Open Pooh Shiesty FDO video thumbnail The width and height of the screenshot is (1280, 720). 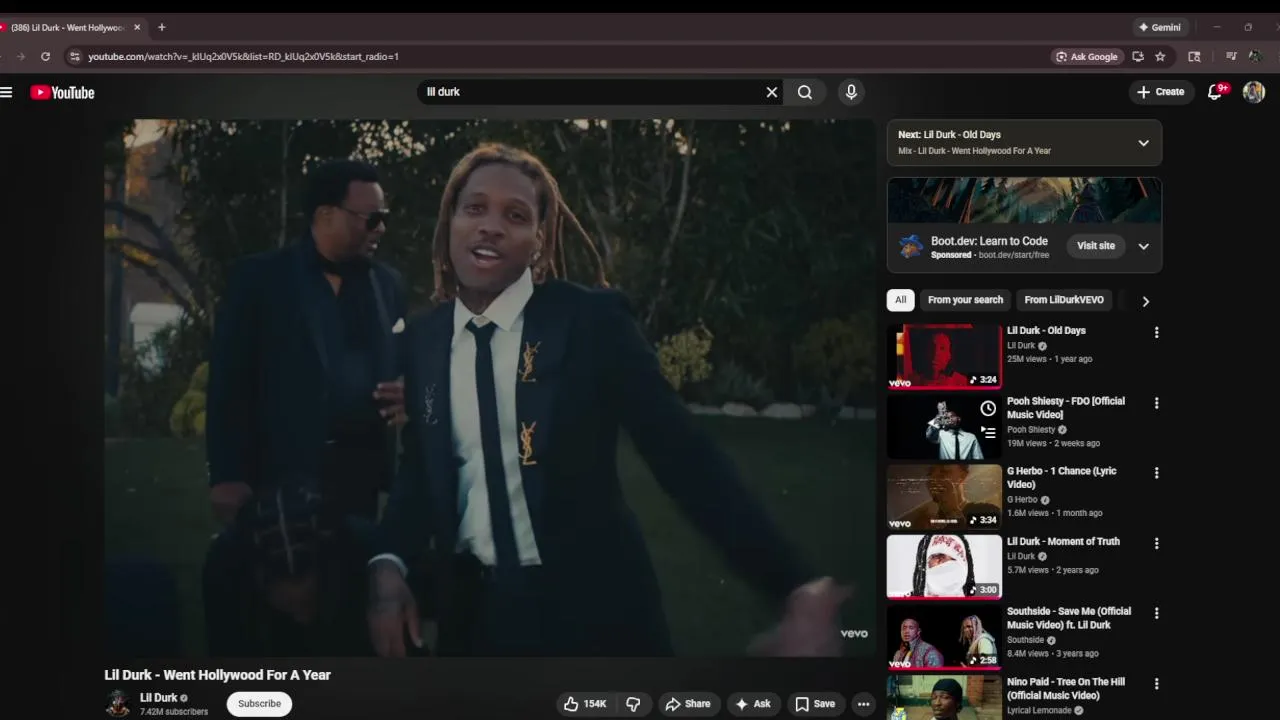pos(944,426)
